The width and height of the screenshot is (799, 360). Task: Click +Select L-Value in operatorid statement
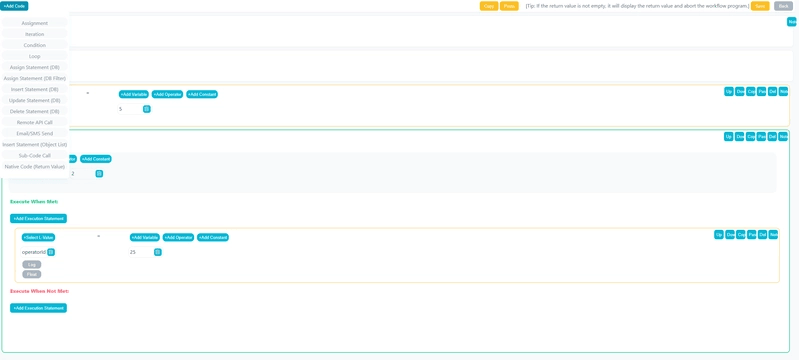click(x=38, y=237)
